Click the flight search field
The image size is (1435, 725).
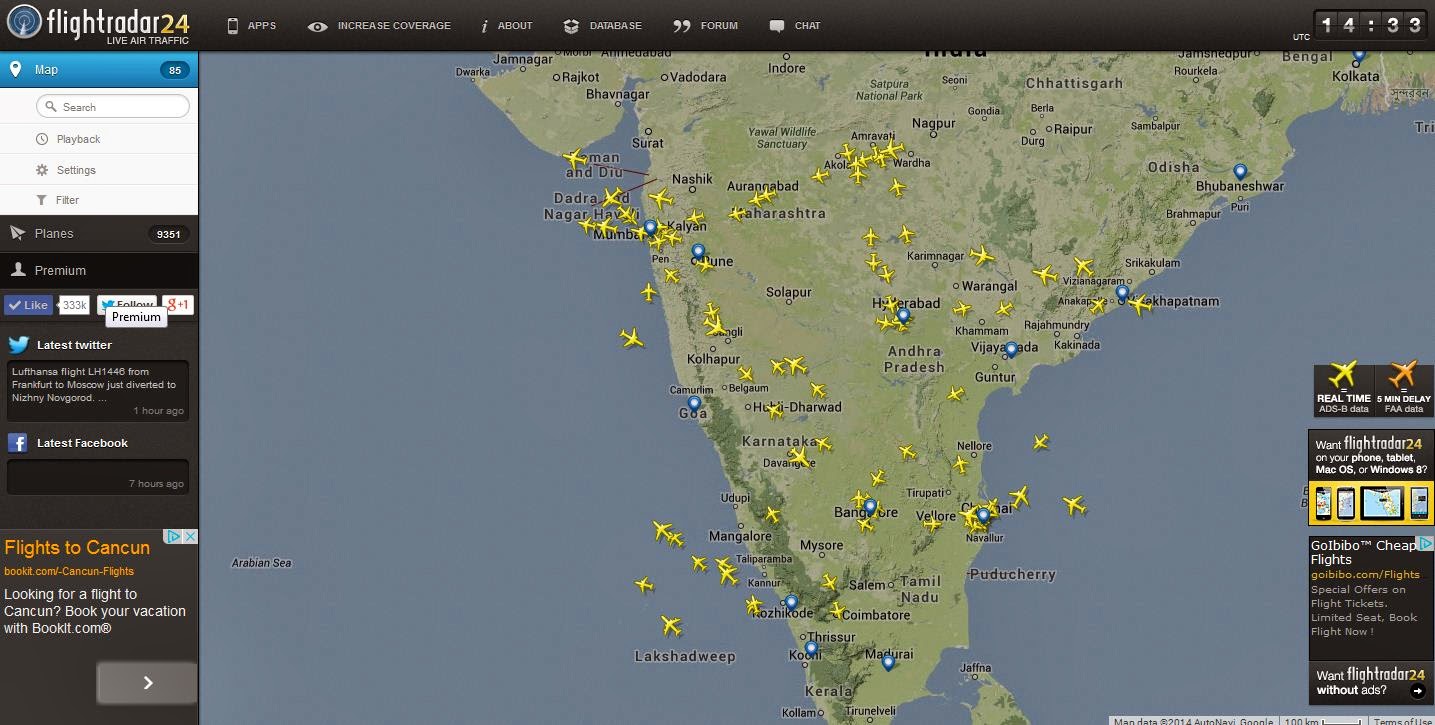(x=113, y=106)
